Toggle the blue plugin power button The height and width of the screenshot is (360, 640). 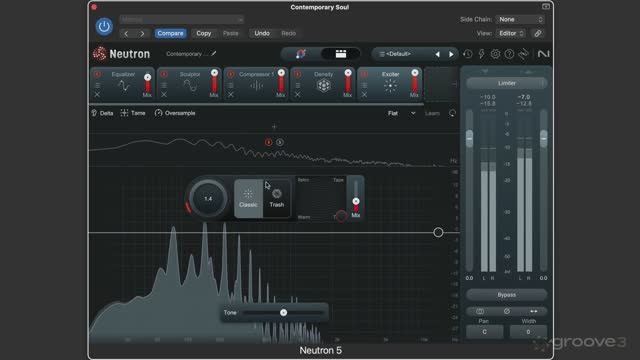(x=104, y=27)
